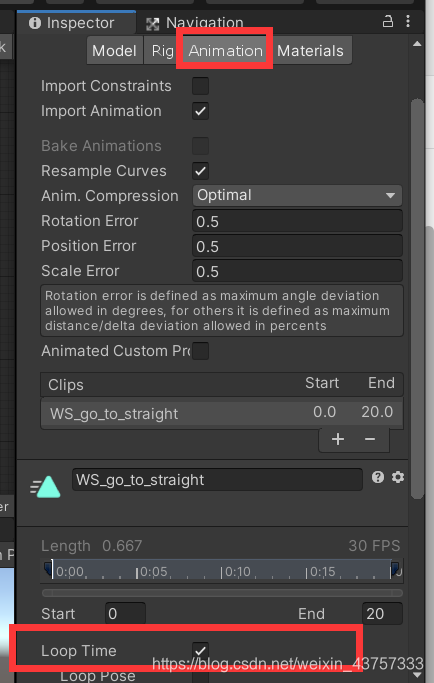
Task: Disable the Resample Curves checkbox
Action: [x=200, y=171]
